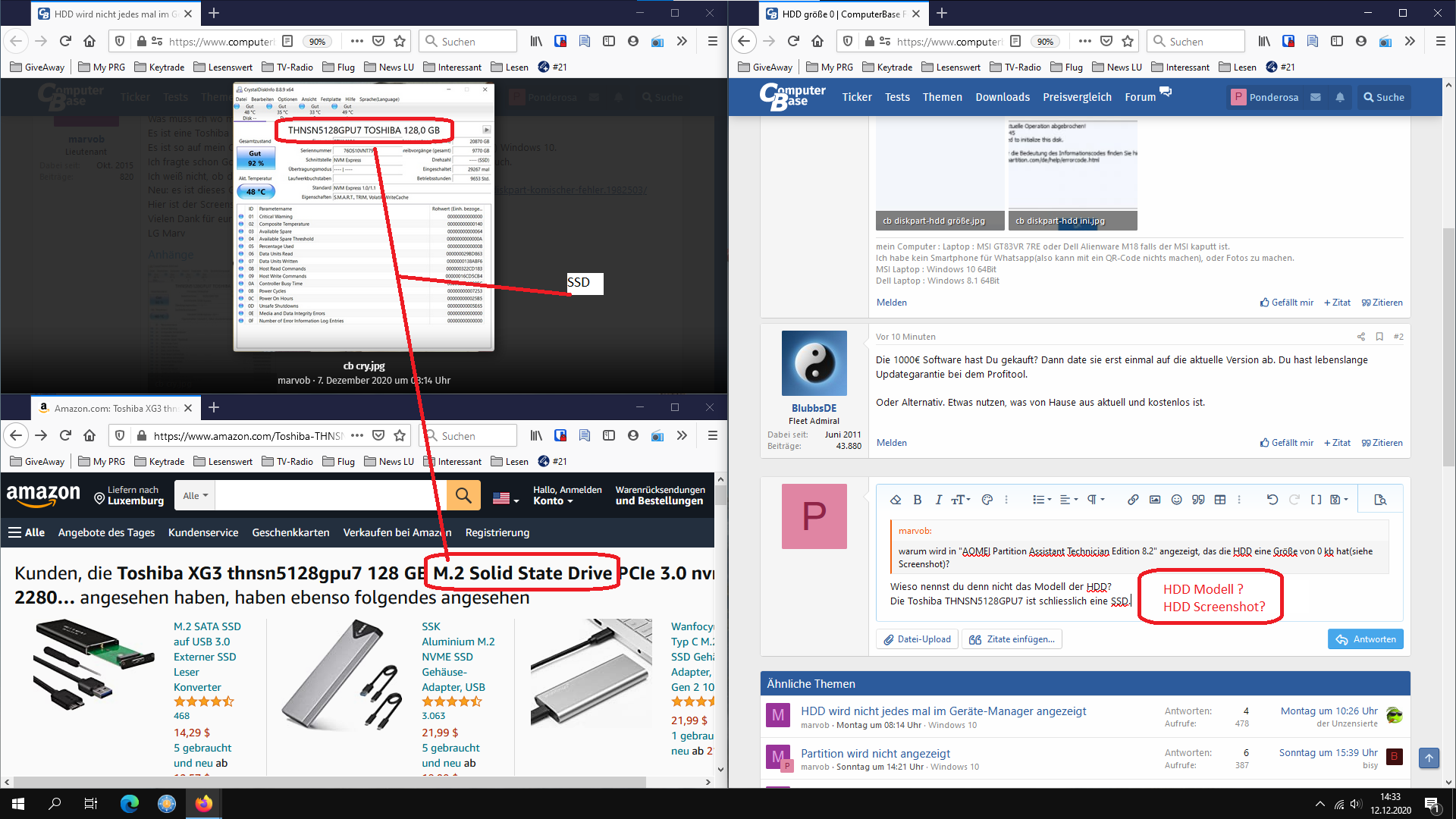Click the eraser remove-formatting icon
The image size is (1456, 819).
(x=896, y=500)
